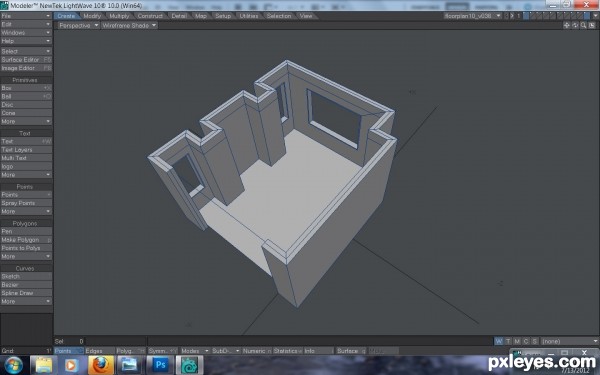Image resolution: width=600 pixels, height=375 pixels.
Task: Open the Info panel
Action: coord(319,351)
